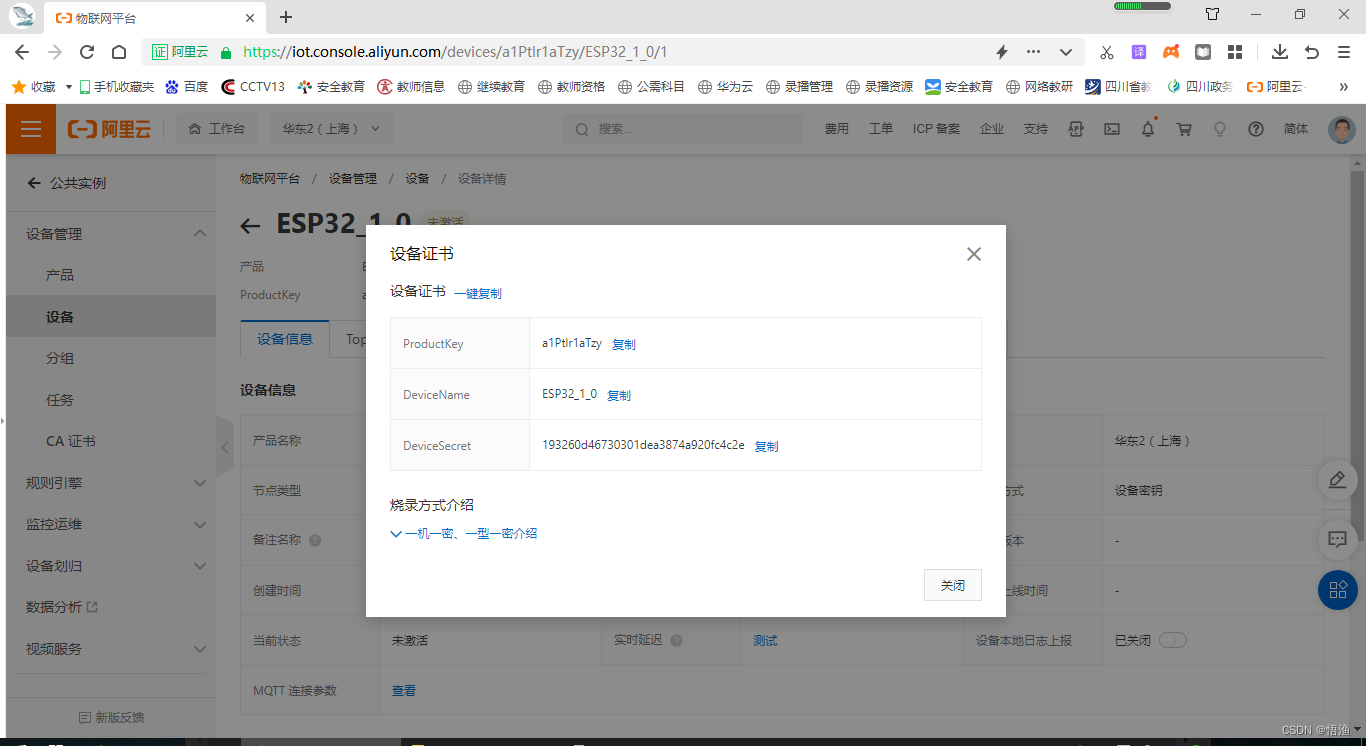Copy the DeviceSecret value
Image resolution: width=1366 pixels, height=746 pixels.
pos(766,446)
